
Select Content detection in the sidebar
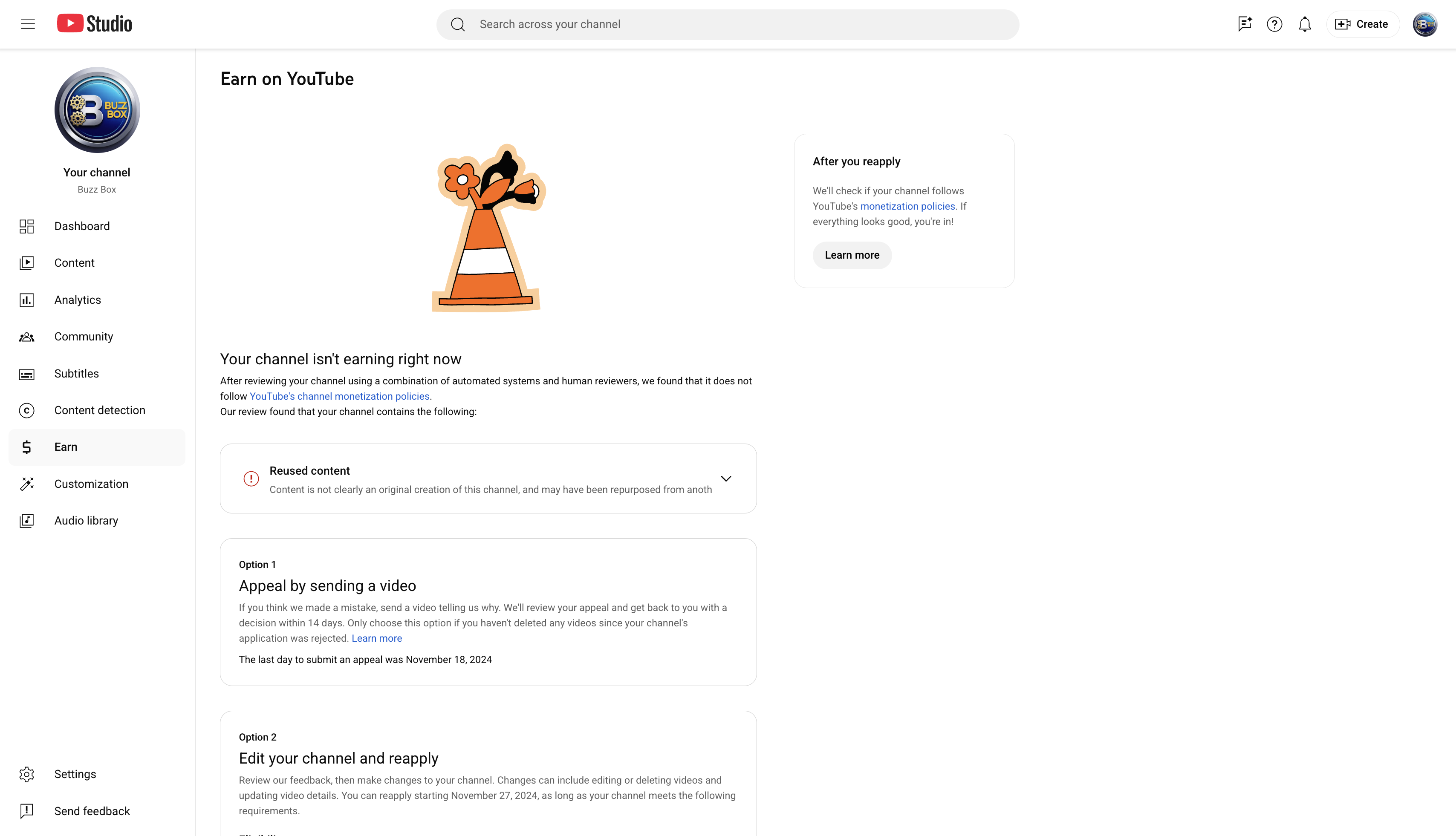coord(96,410)
